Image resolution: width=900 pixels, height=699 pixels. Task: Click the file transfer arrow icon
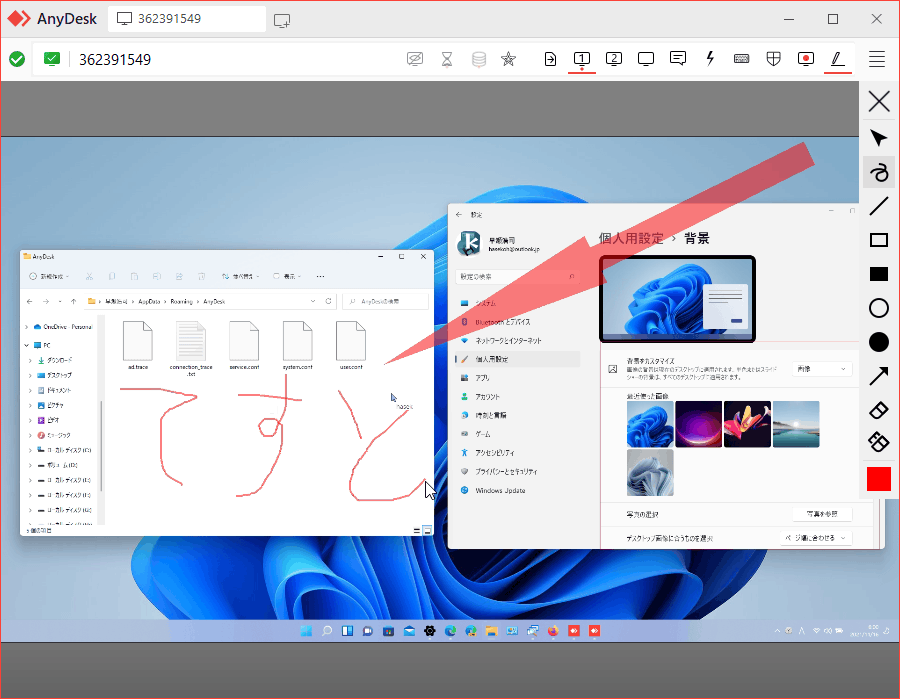[550, 59]
